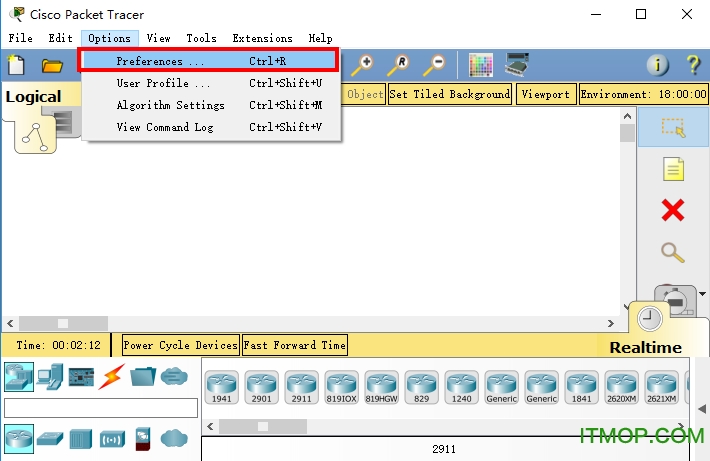Click the Realtime clock icon
The image size is (710, 461).
pos(649,318)
